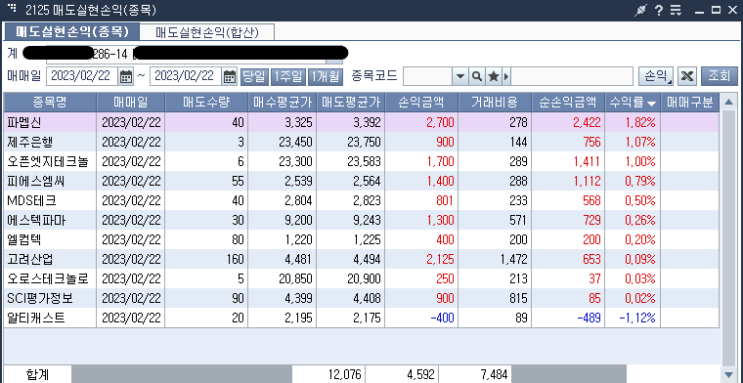
Task: Click the total profit 12,076 value
Action: click(345, 375)
